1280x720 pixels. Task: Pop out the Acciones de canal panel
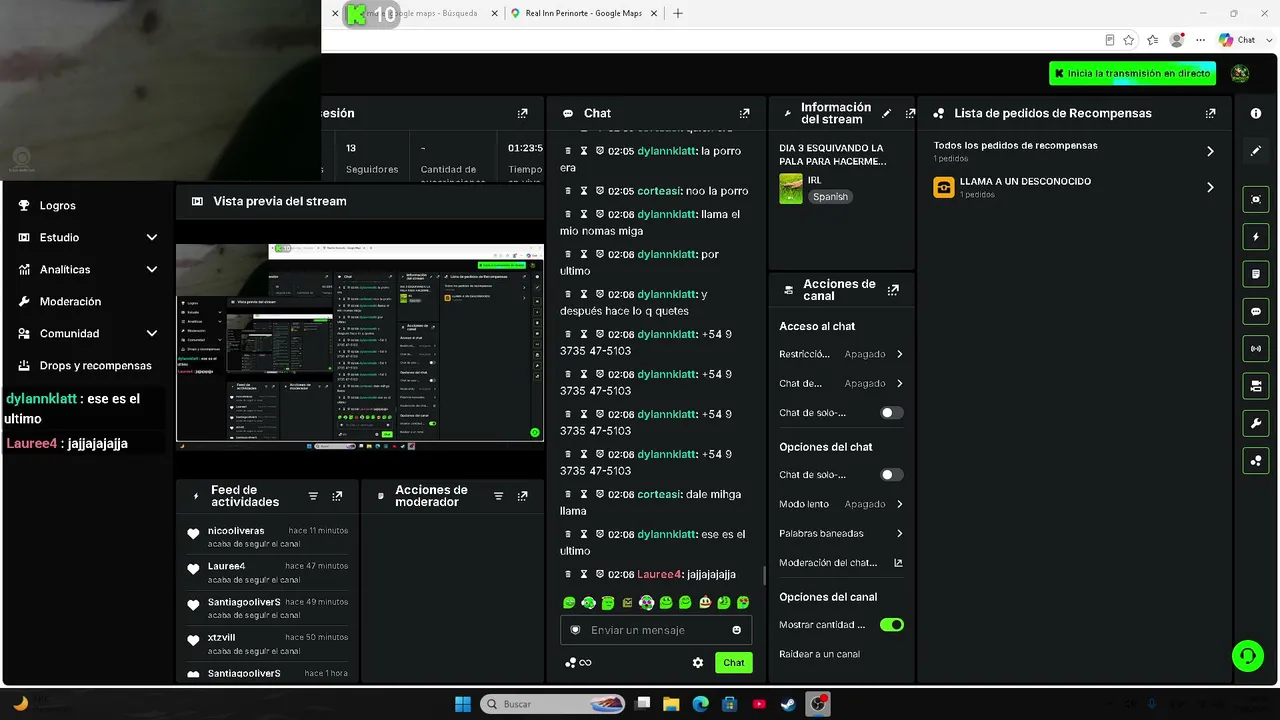(893, 290)
